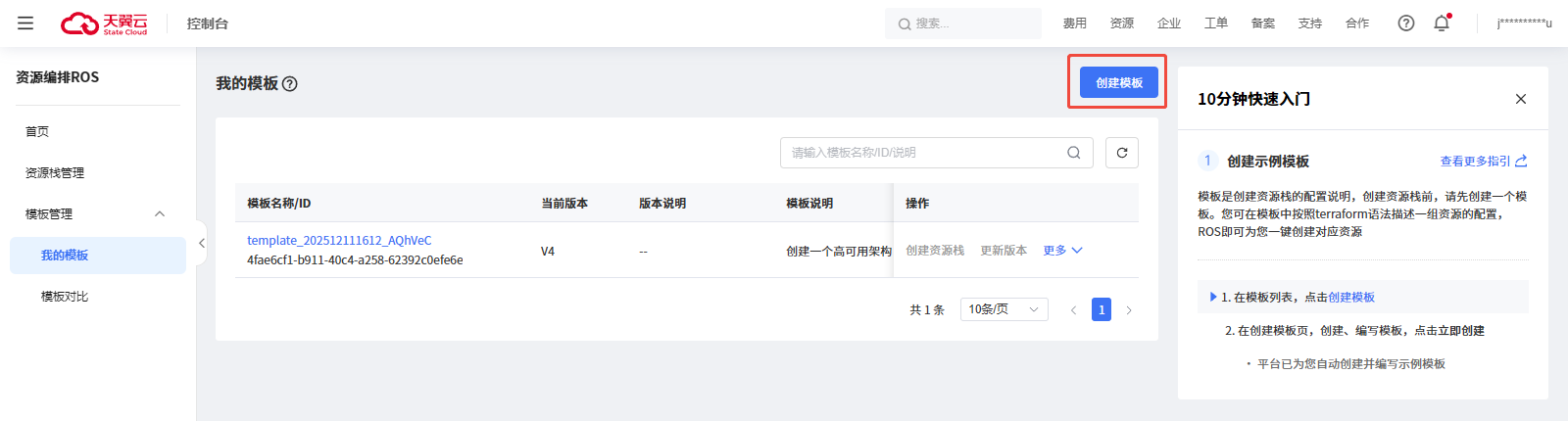Open the 工单 top menu

(x=1216, y=23)
